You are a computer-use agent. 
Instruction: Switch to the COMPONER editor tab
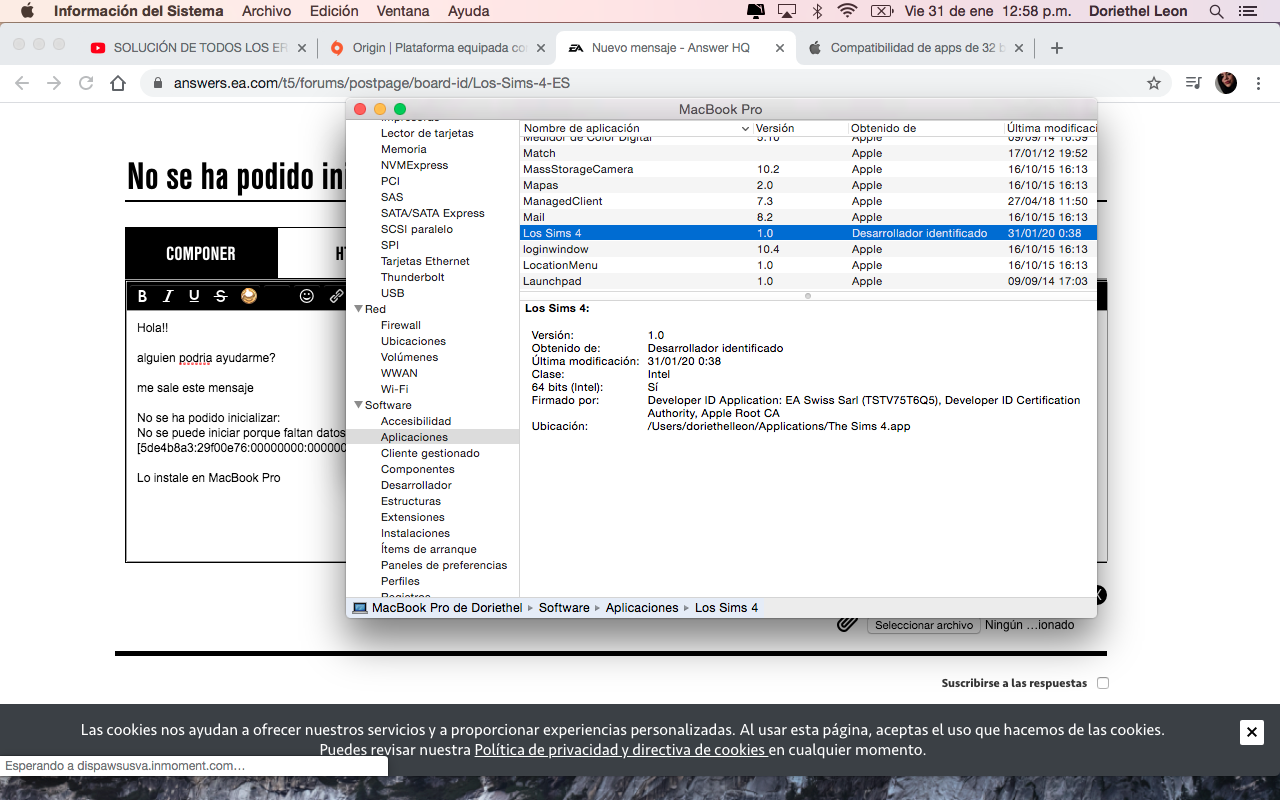click(201, 254)
